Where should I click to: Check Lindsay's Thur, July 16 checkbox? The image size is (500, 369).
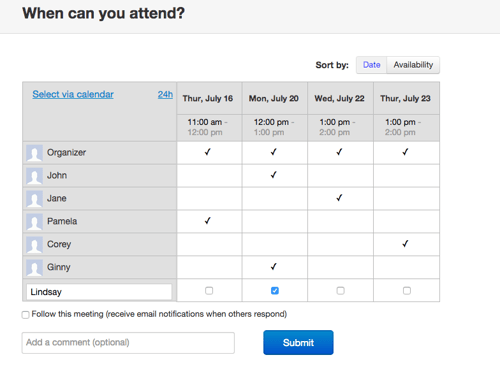(209, 291)
